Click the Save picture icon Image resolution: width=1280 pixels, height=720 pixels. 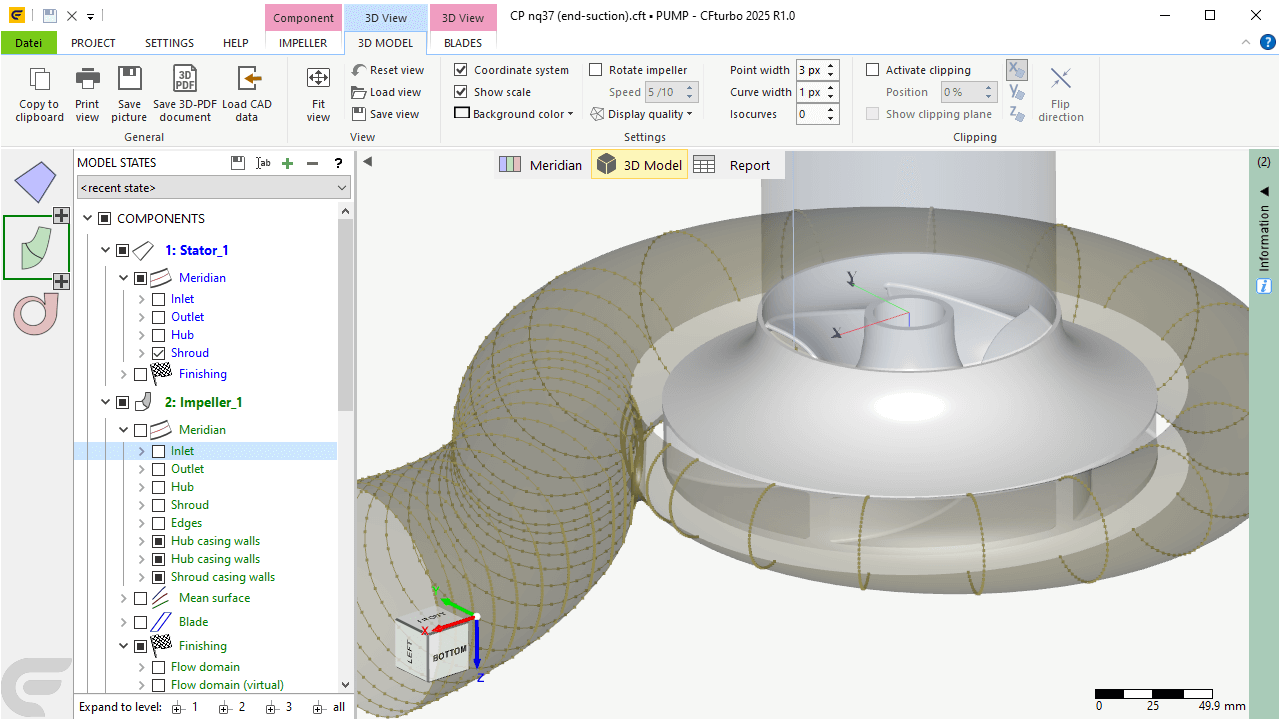tap(130, 80)
